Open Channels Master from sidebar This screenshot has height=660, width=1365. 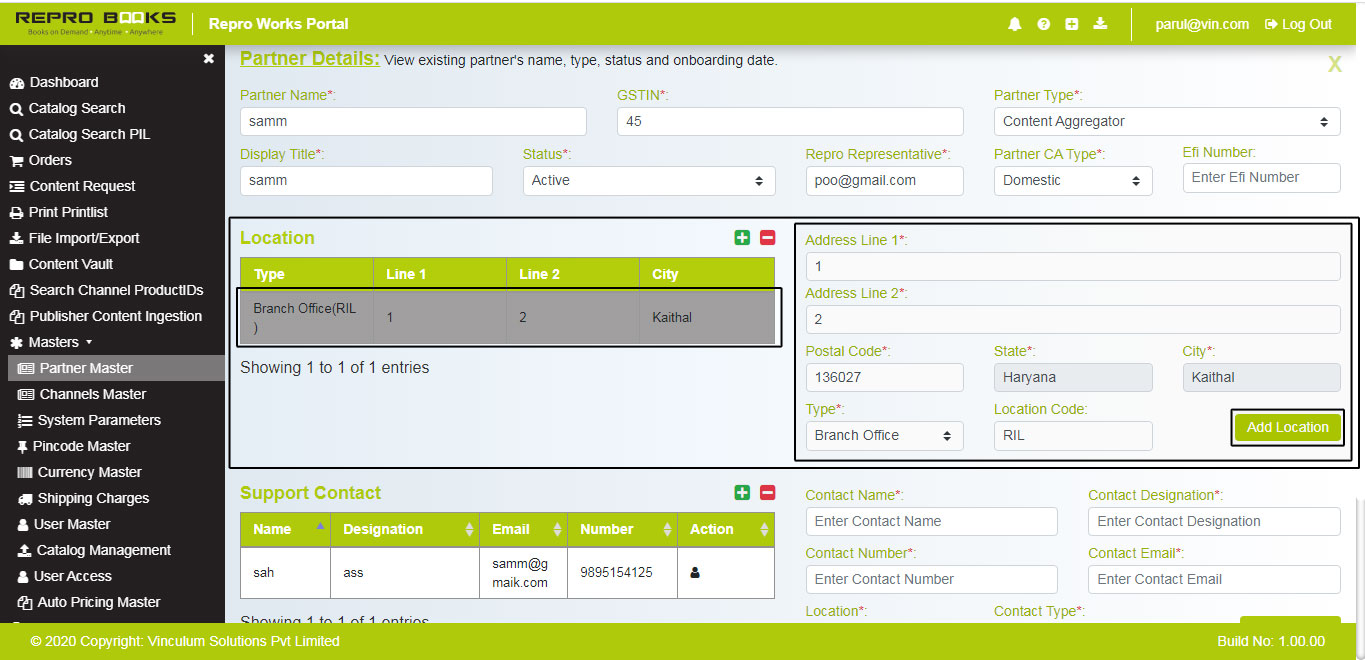point(92,394)
